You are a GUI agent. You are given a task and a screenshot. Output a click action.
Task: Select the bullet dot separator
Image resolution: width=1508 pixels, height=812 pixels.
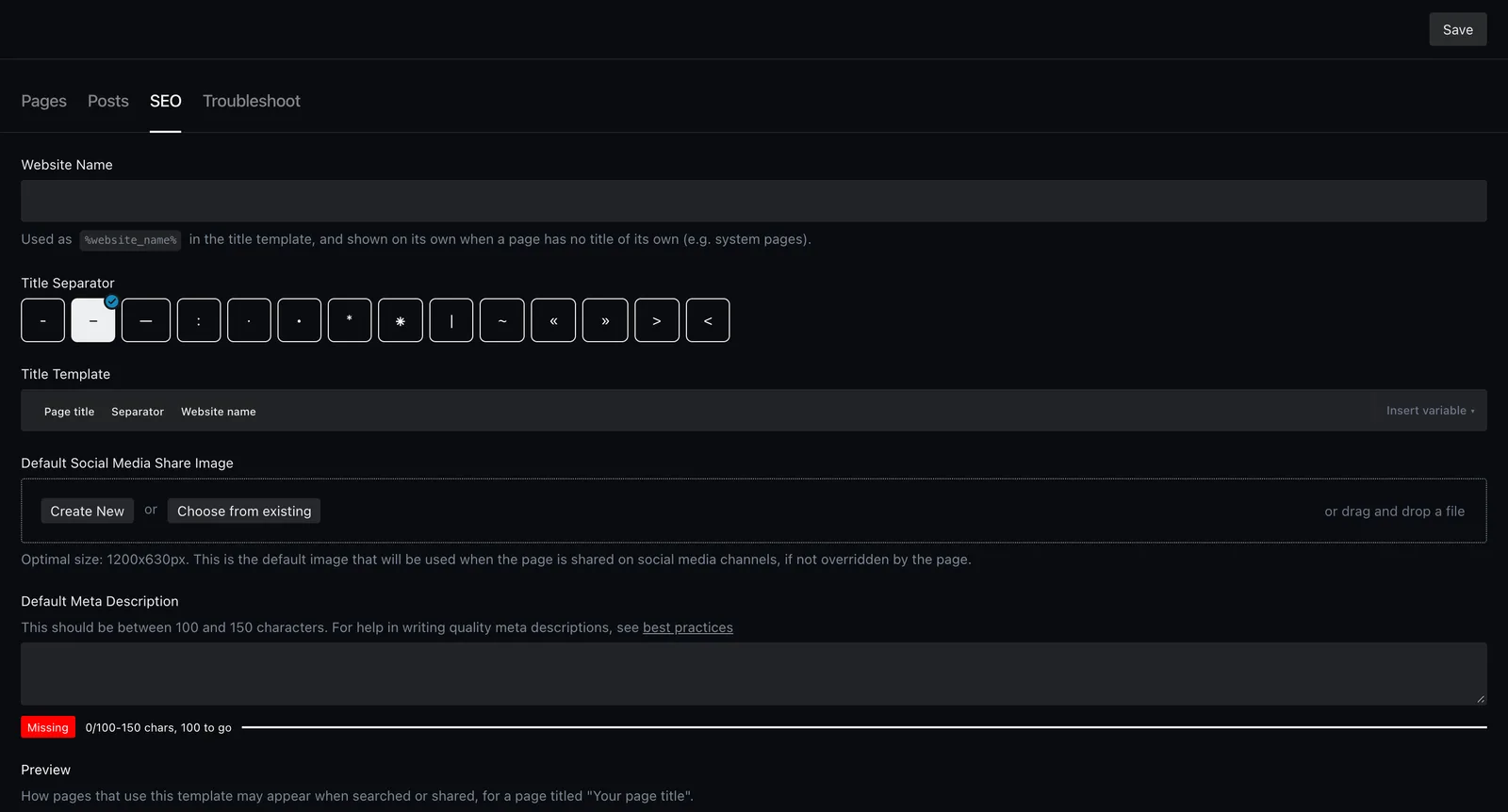pyautogui.click(x=300, y=320)
